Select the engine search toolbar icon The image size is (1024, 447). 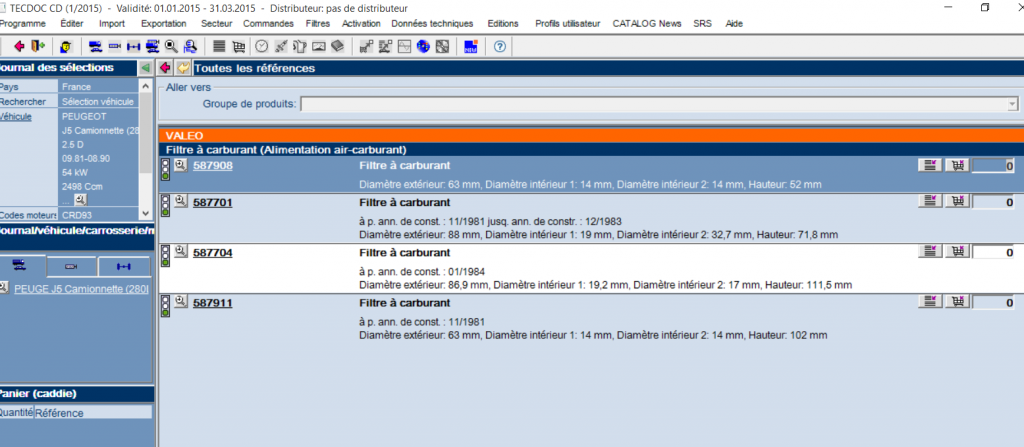tap(114, 46)
